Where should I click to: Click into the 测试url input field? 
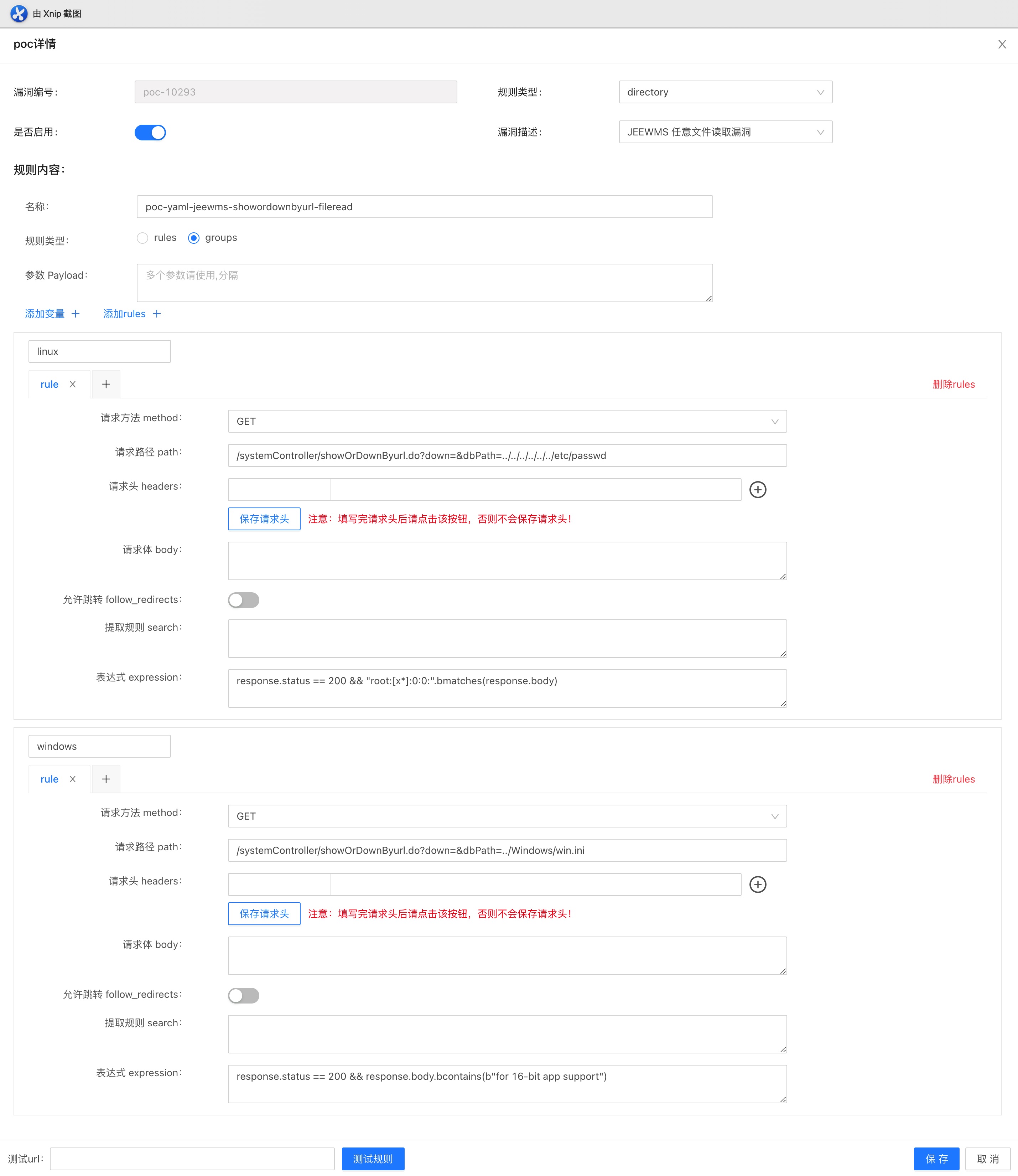(192, 1159)
